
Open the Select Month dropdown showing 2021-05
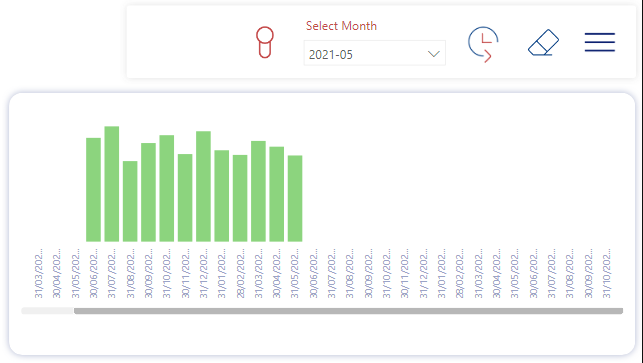(374, 53)
